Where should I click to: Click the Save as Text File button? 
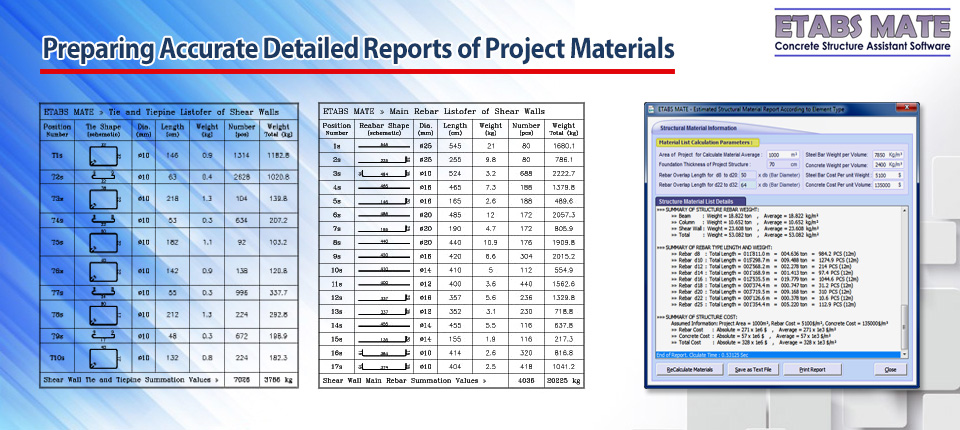point(753,369)
